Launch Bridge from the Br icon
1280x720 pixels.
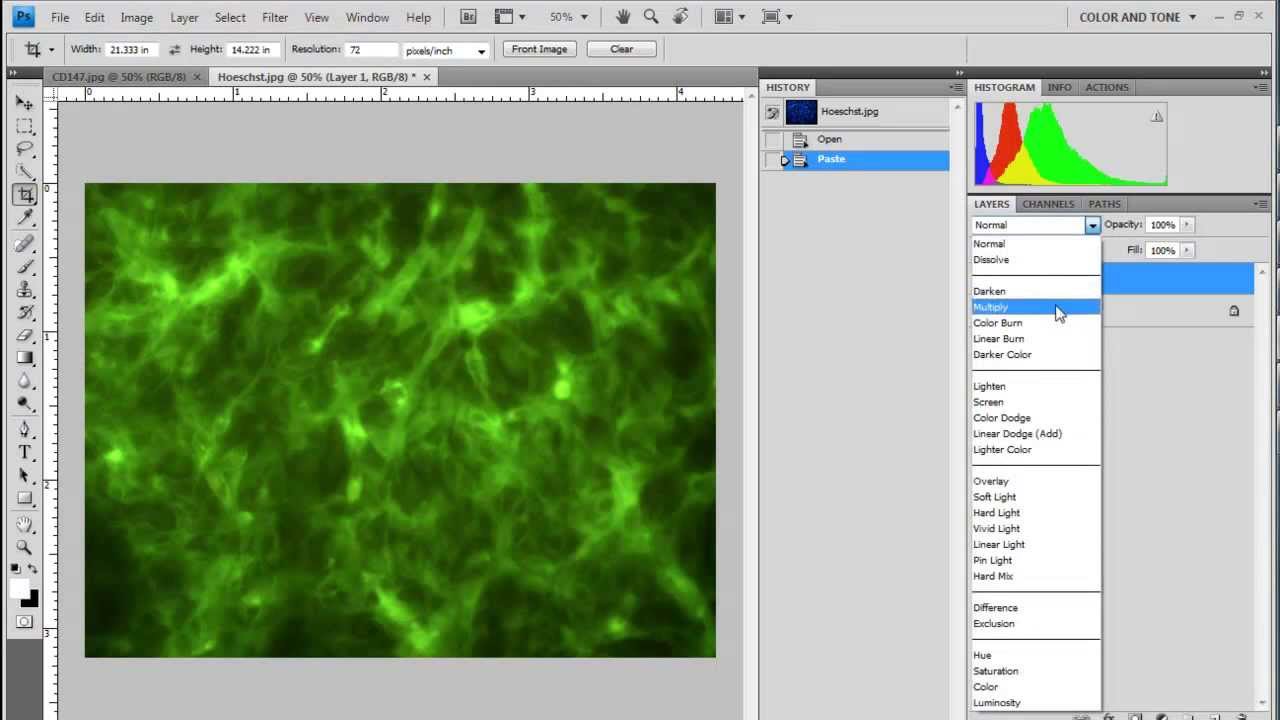[468, 17]
